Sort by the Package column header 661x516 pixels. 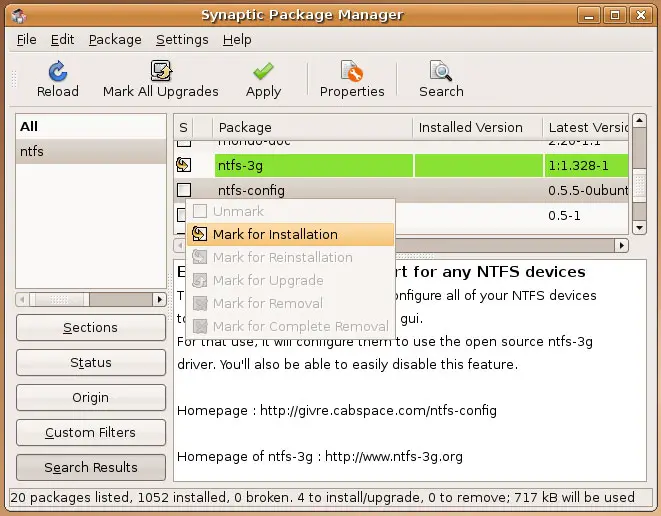pyautogui.click(x=312, y=127)
